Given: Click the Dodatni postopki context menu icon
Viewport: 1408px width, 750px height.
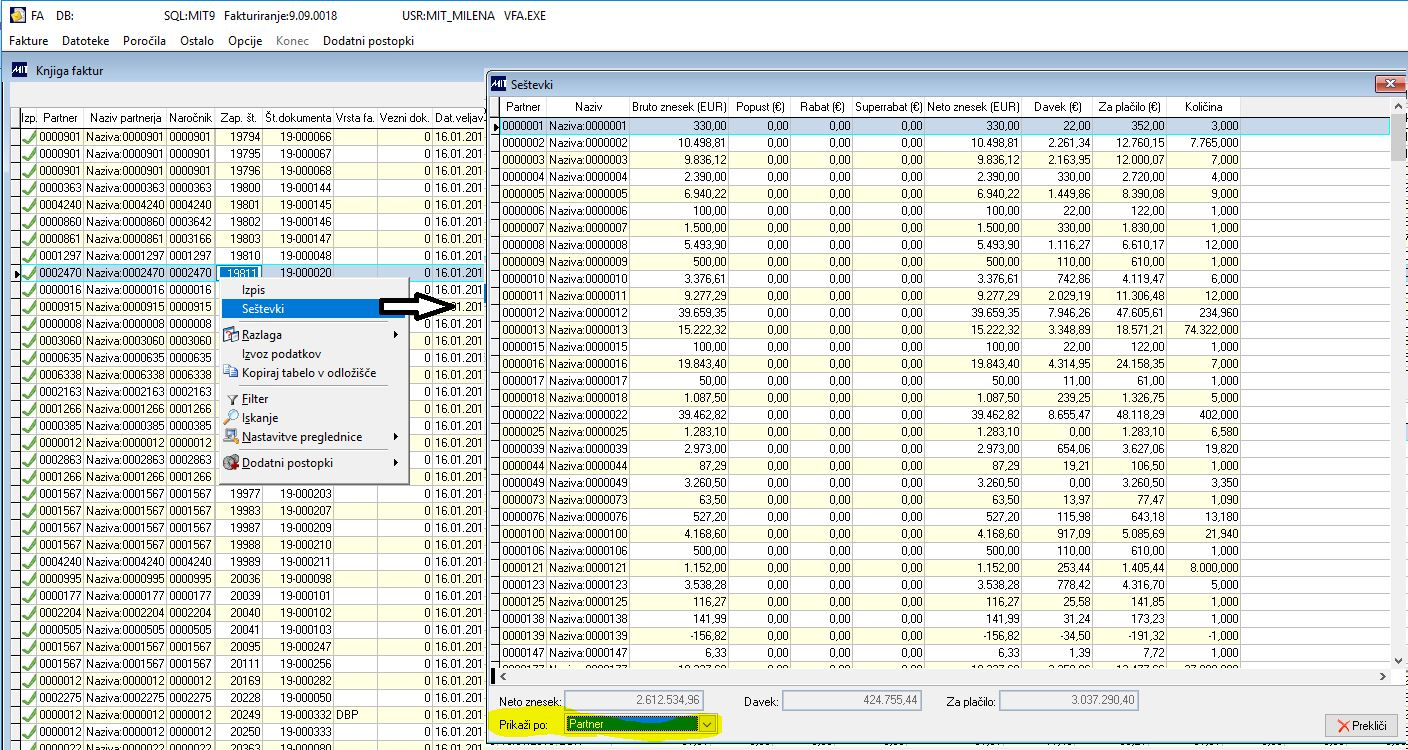Looking at the screenshot, I should [x=231, y=463].
